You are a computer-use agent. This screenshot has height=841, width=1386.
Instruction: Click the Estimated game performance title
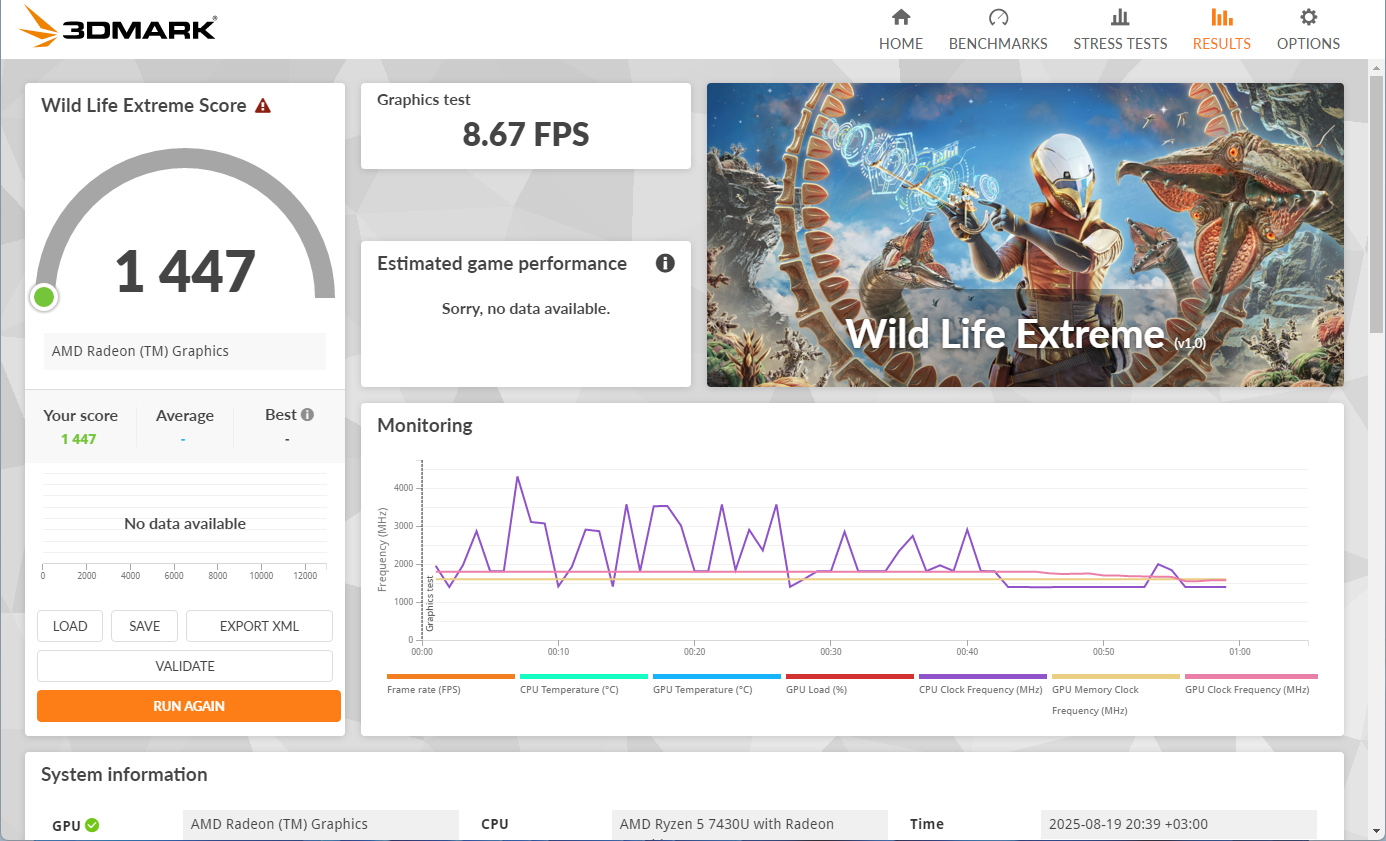pyautogui.click(x=502, y=264)
